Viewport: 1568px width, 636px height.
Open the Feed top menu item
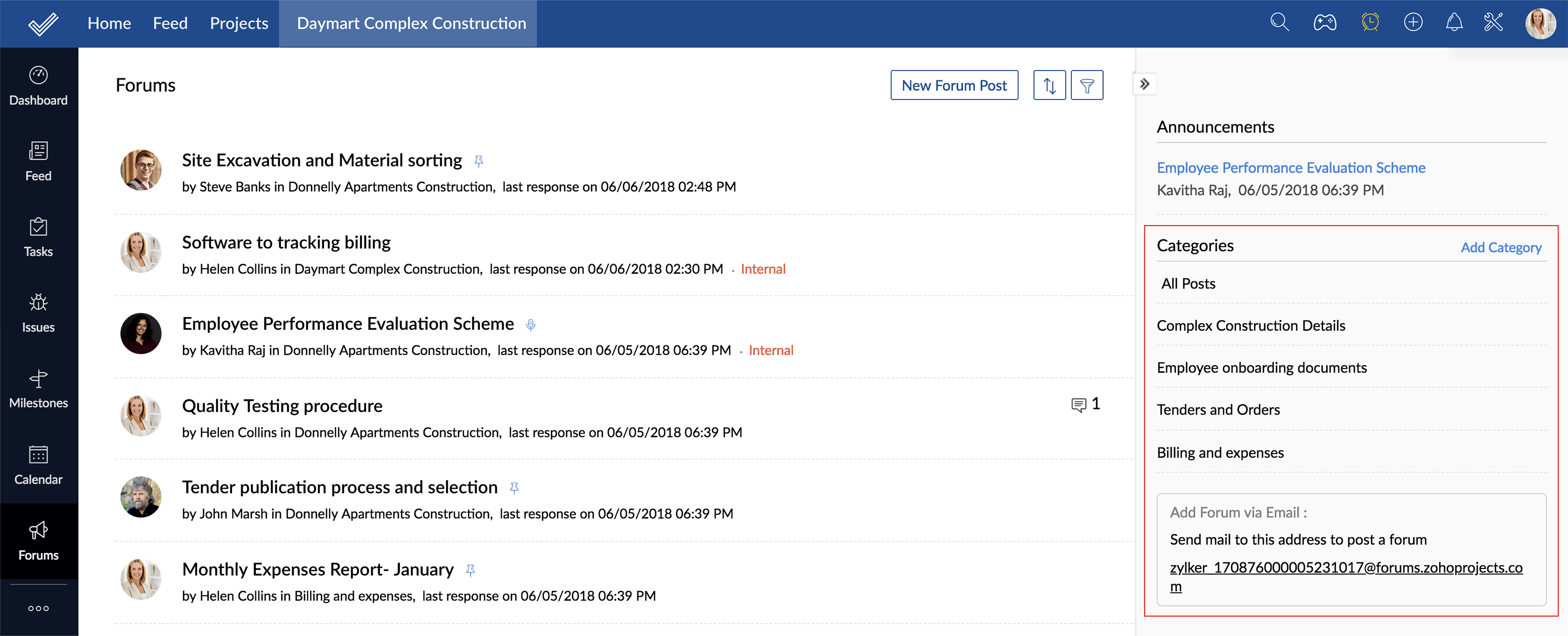(x=170, y=23)
